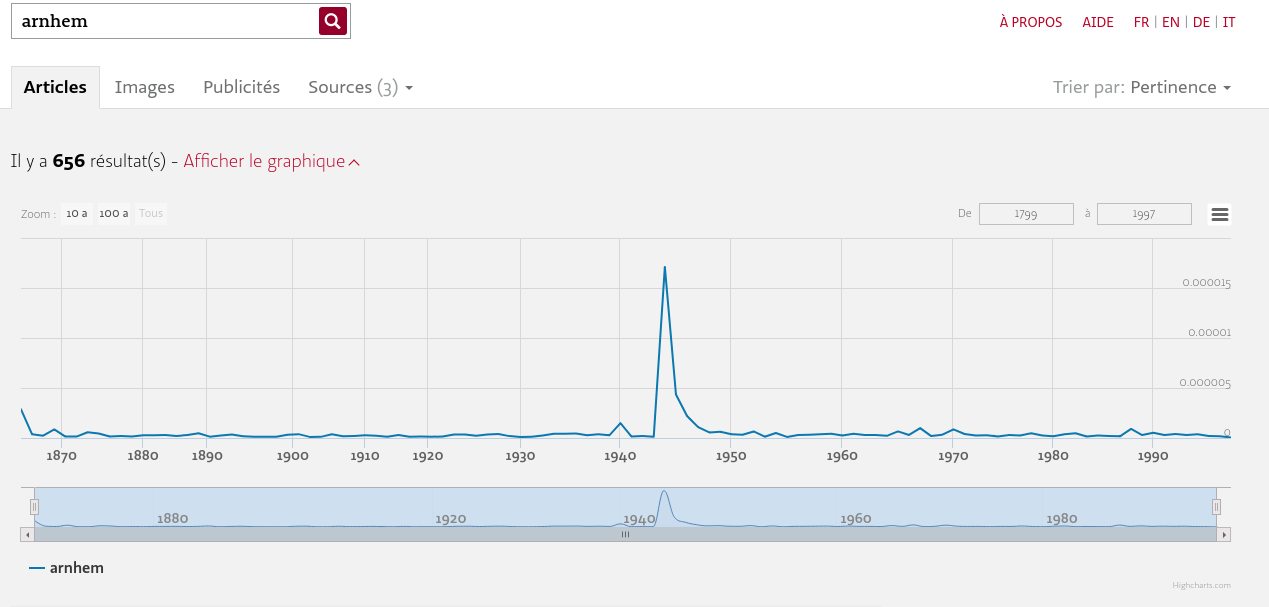Screen dimensions: 1269x607
Task: Open the chart hamburger menu icon
Action: click(x=1220, y=214)
